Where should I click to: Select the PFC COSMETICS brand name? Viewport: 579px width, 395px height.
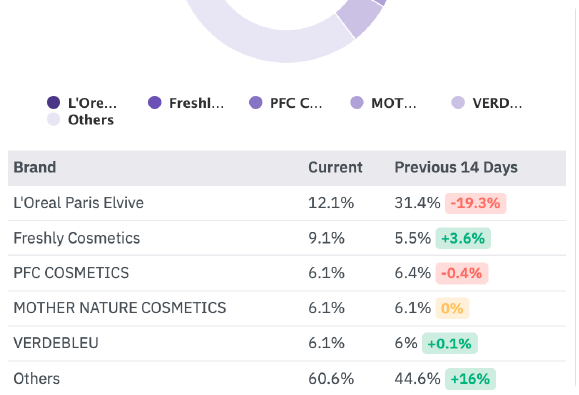pos(71,273)
